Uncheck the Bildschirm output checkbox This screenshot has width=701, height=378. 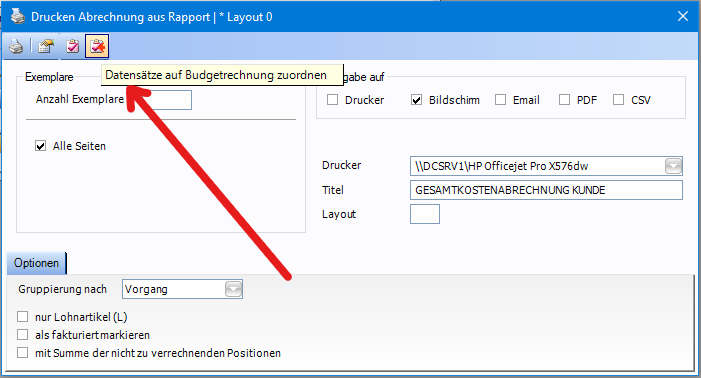416,100
